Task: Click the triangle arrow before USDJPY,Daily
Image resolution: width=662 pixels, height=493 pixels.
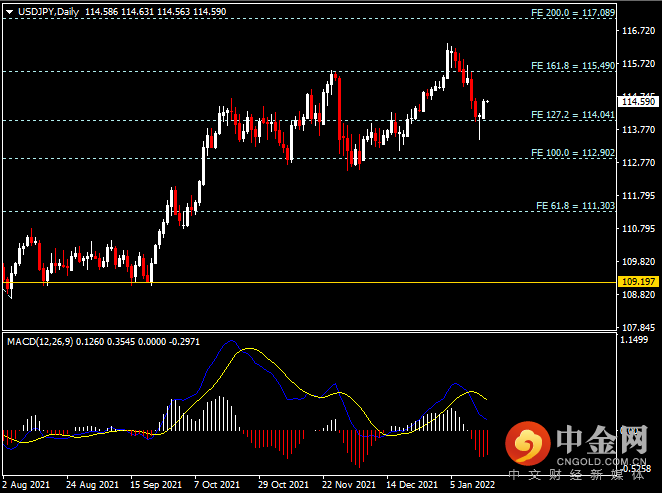Action: (9, 12)
